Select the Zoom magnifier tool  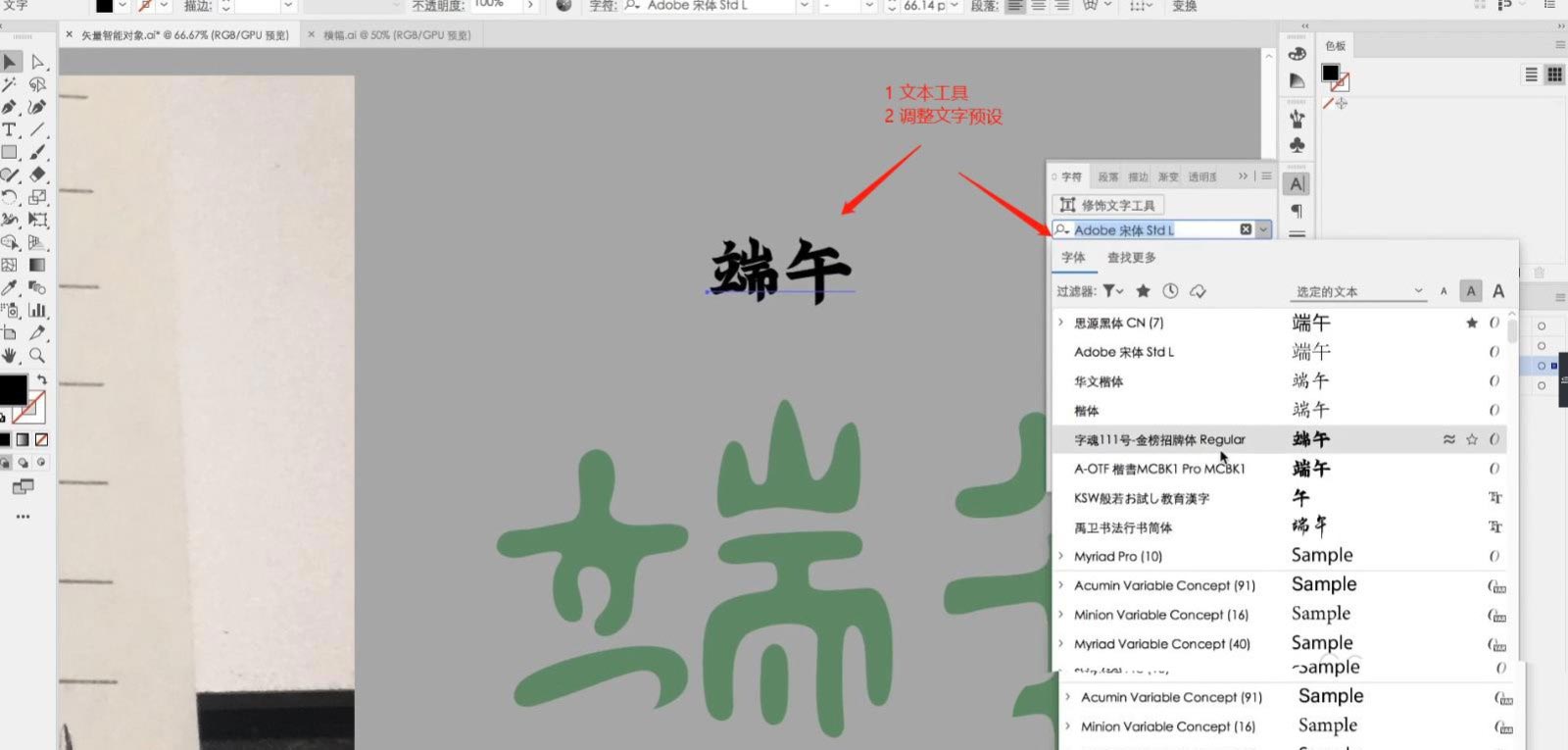(x=37, y=355)
